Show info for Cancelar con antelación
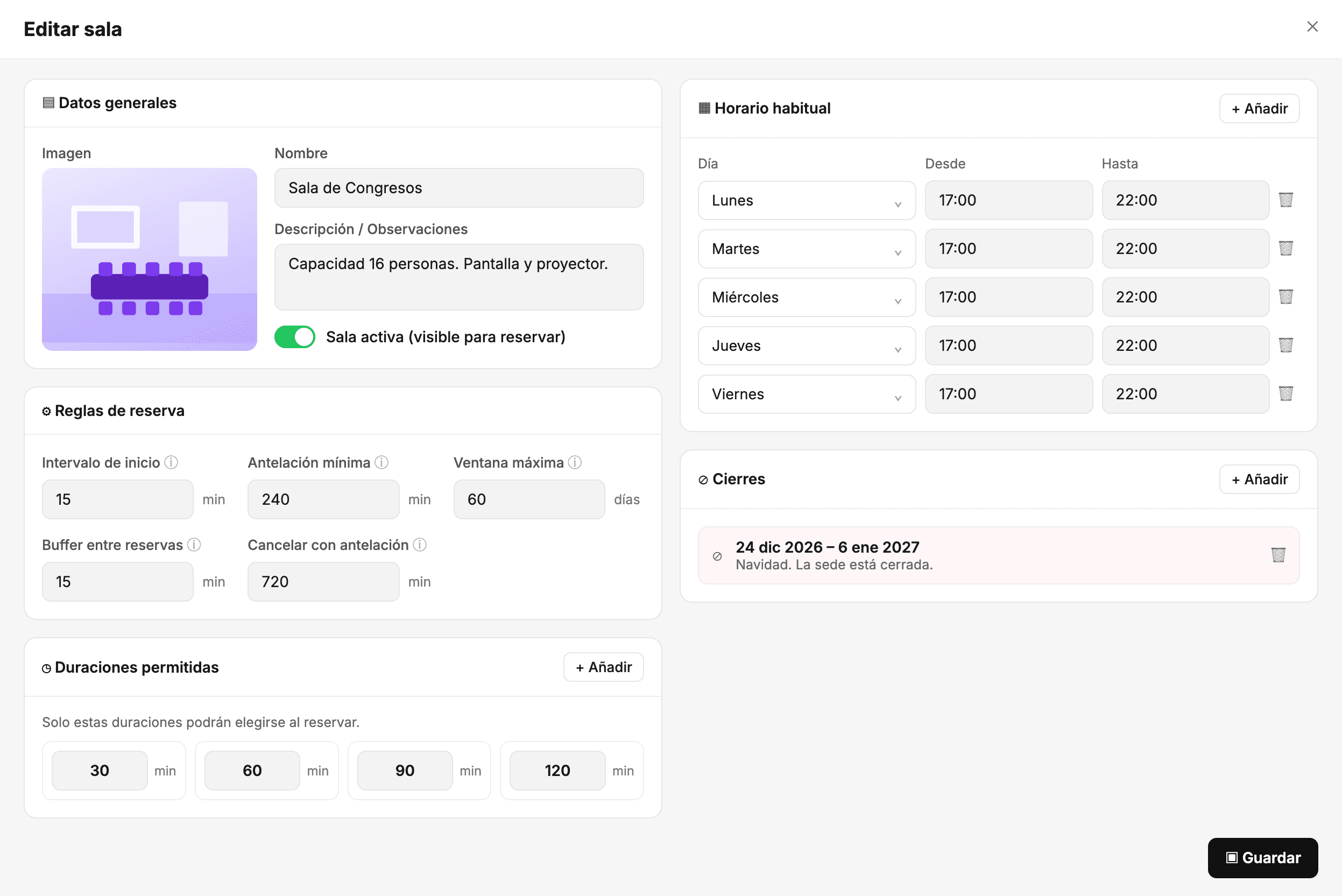The height and width of the screenshot is (896, 1342). [x=419, y=545]
